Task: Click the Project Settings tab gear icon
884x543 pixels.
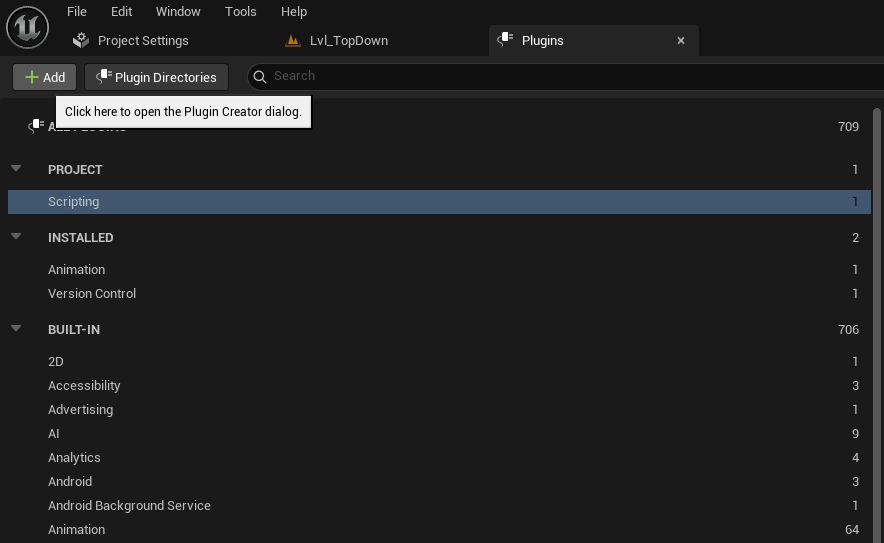Action: [81, 41]
